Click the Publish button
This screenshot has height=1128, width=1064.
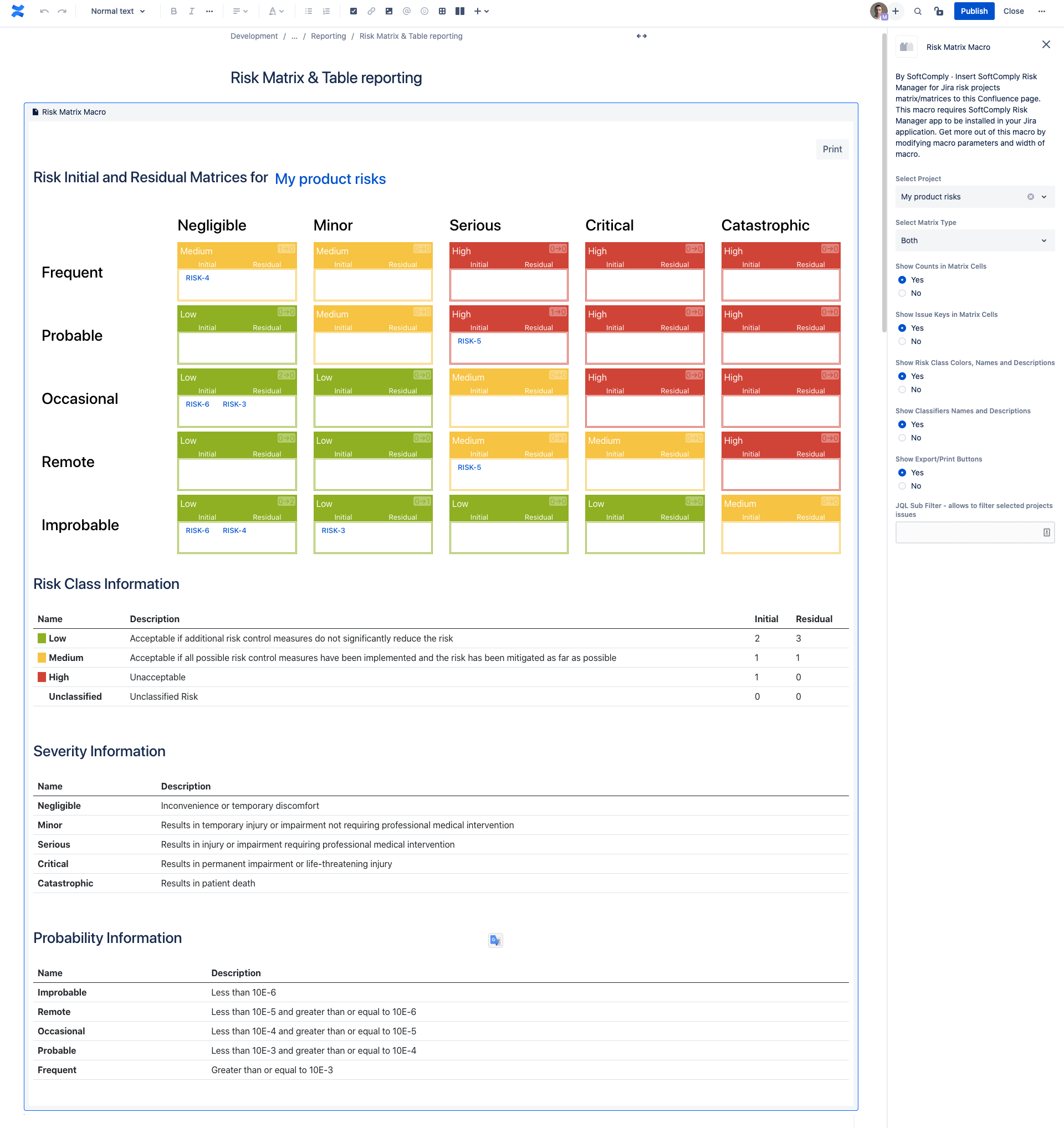click(x=973, y=11)
